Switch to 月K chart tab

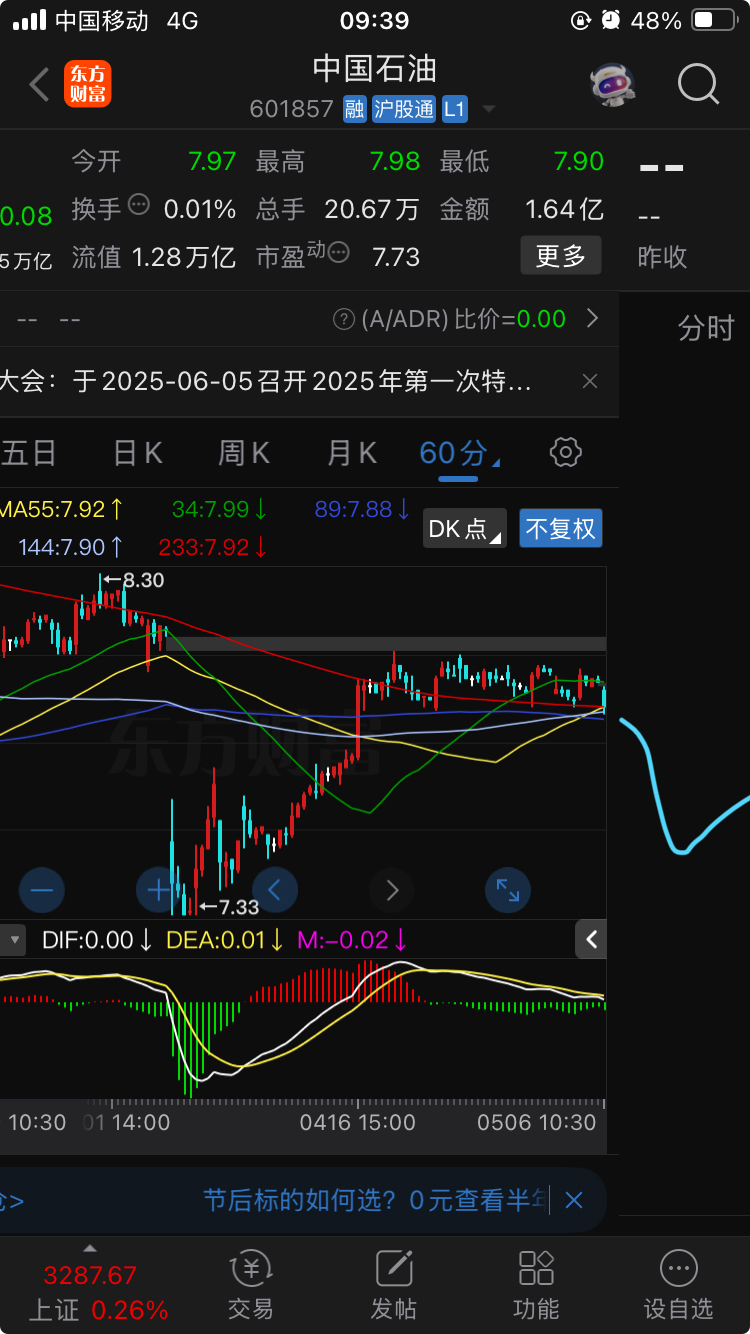(352, 453)
